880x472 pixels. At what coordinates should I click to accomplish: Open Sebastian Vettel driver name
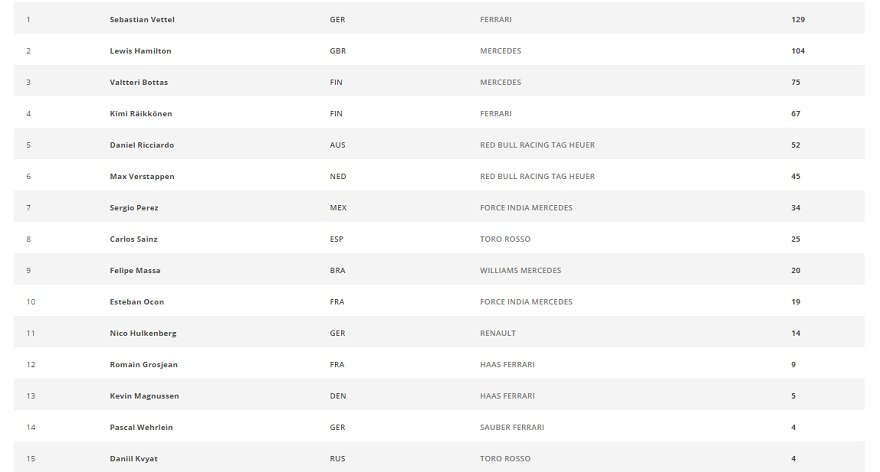tap(142, 19)
